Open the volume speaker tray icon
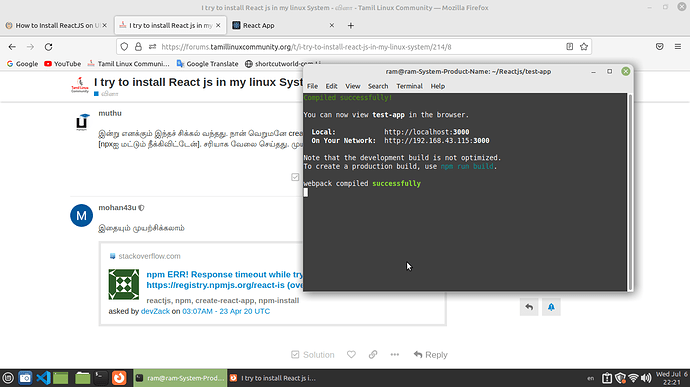Screen dimensions: 690x387 coord(646,378)
